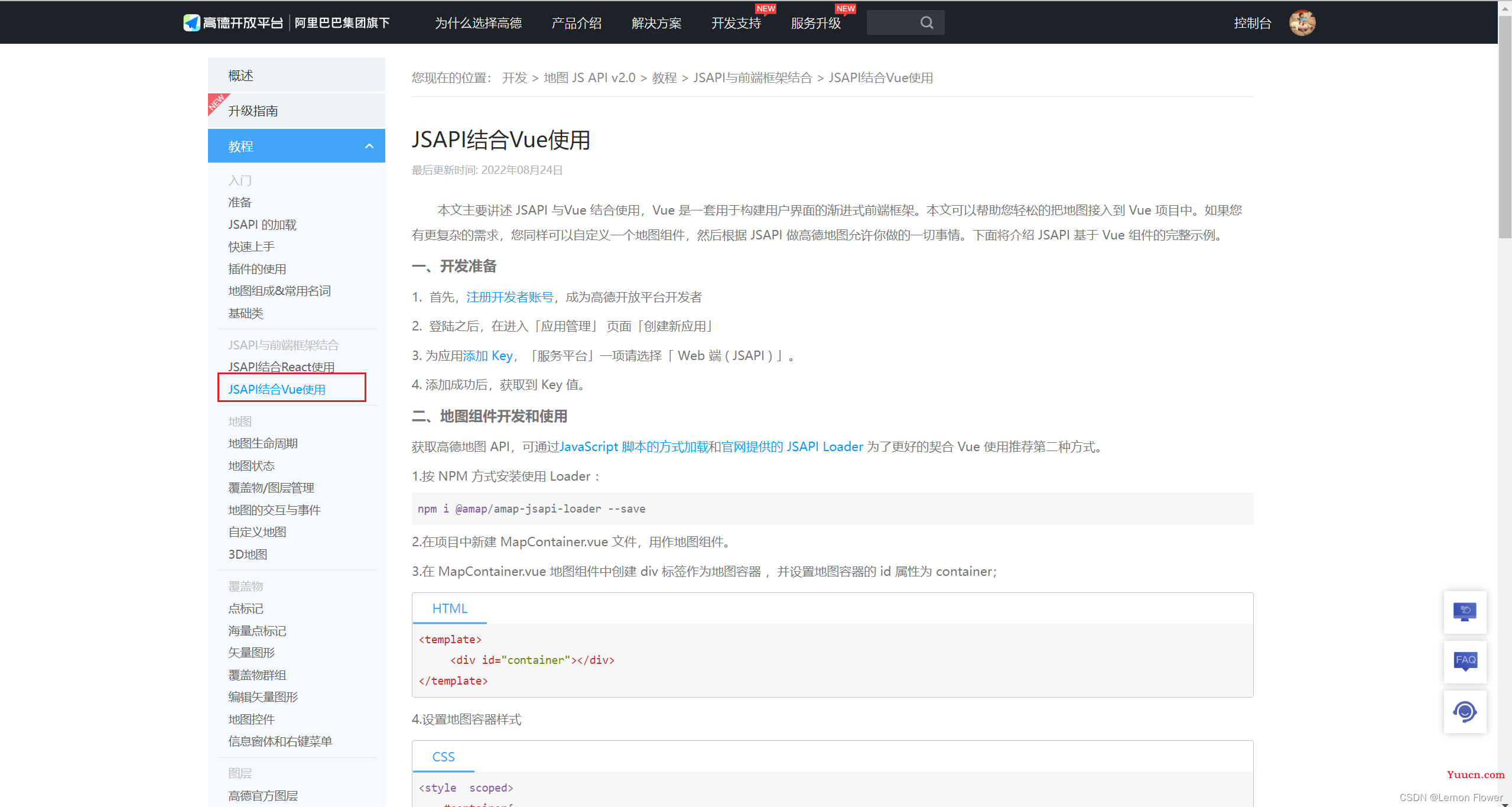The width and height of the screenshot is (1512, 807).
Task: Open 地图生命周期 page
Action: [x=263, y=443]
